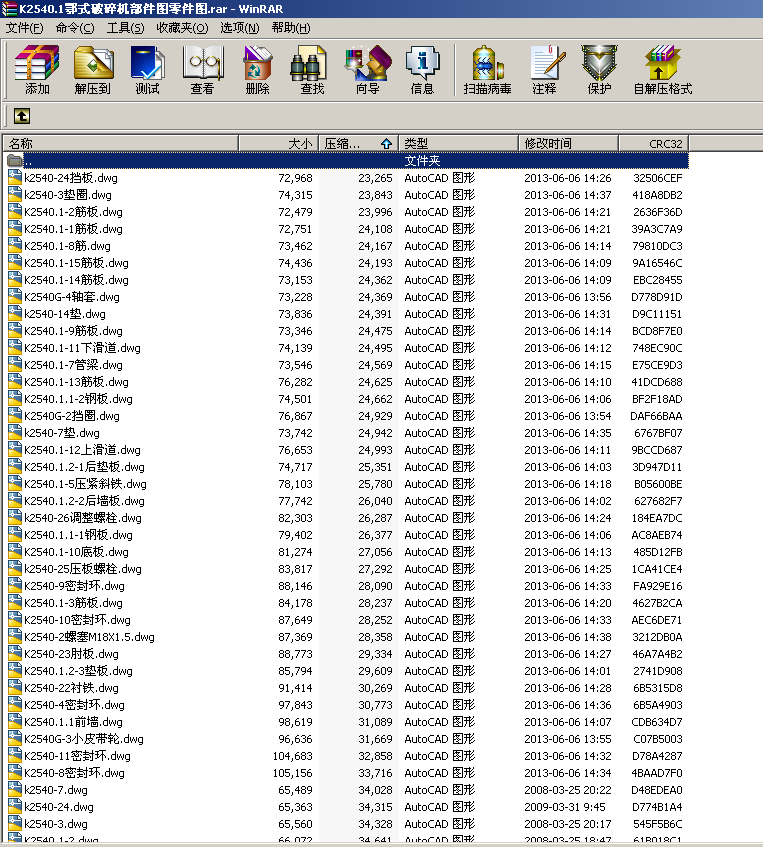
Task: Show archive Info (信息) icon
Action: 423,69
